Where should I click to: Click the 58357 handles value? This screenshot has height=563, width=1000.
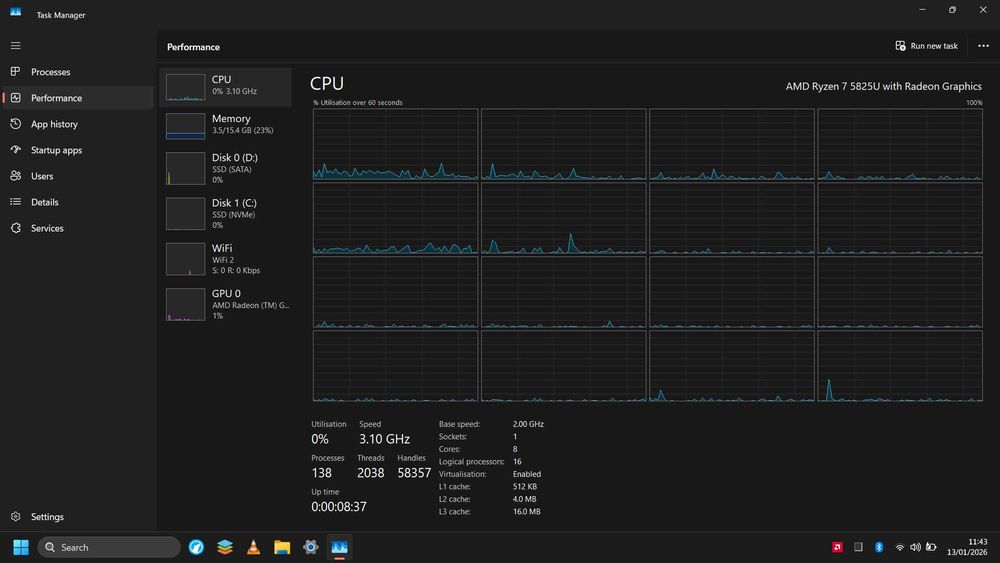pyautogui.click(x=414, y=472)
